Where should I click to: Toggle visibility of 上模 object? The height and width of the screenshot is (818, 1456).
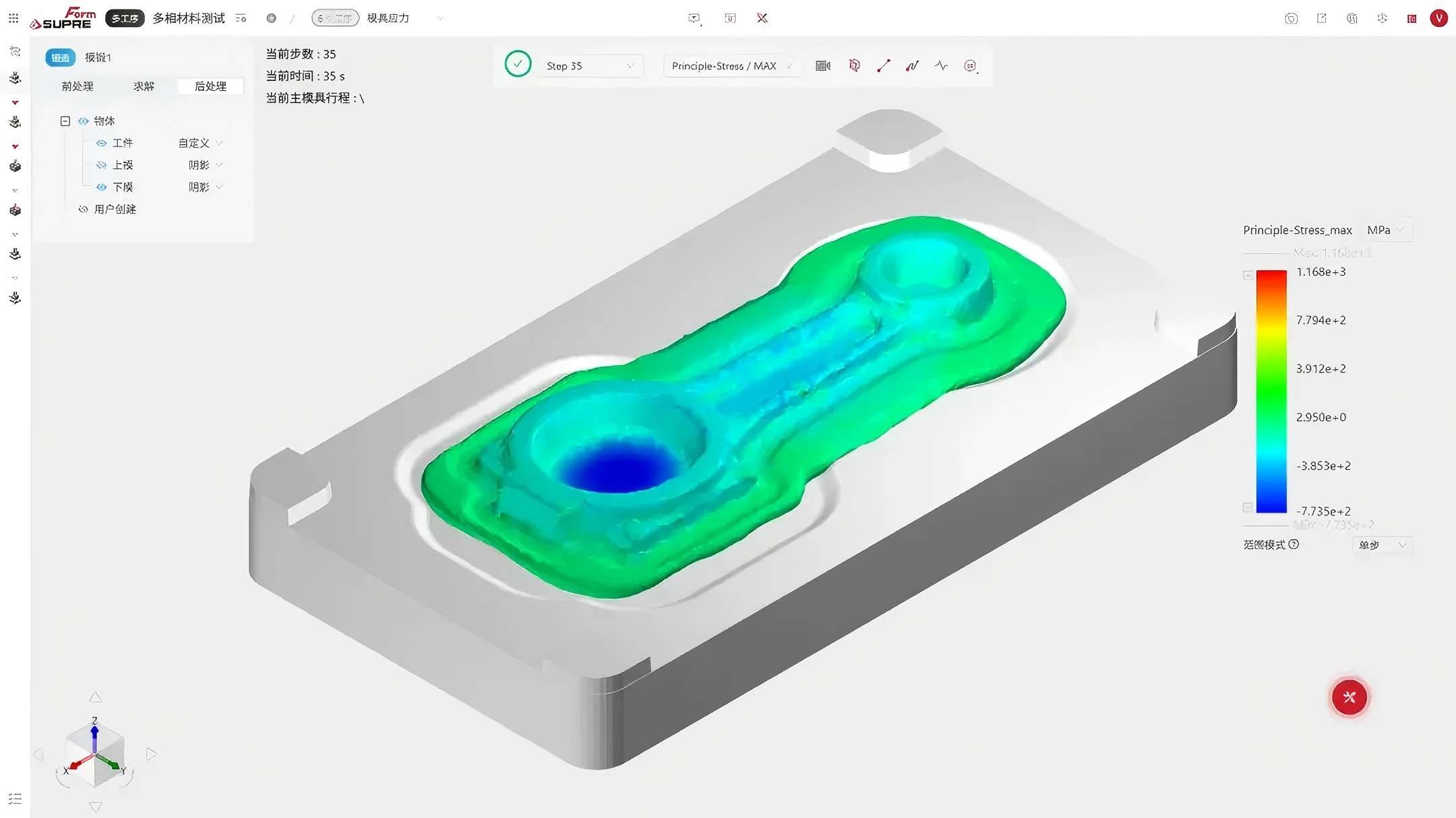coord(102,165)
